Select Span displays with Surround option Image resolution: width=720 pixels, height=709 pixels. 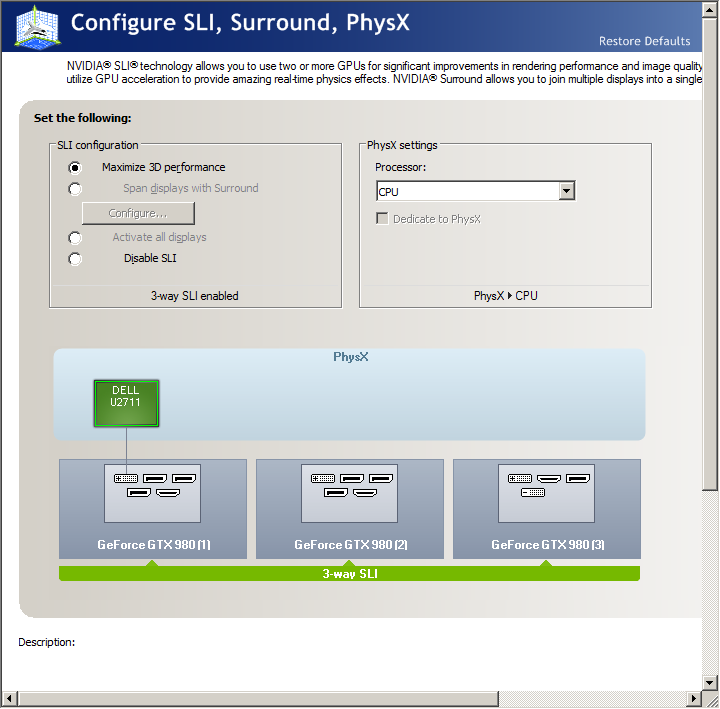pyautogui.click(x=75, y=189)
